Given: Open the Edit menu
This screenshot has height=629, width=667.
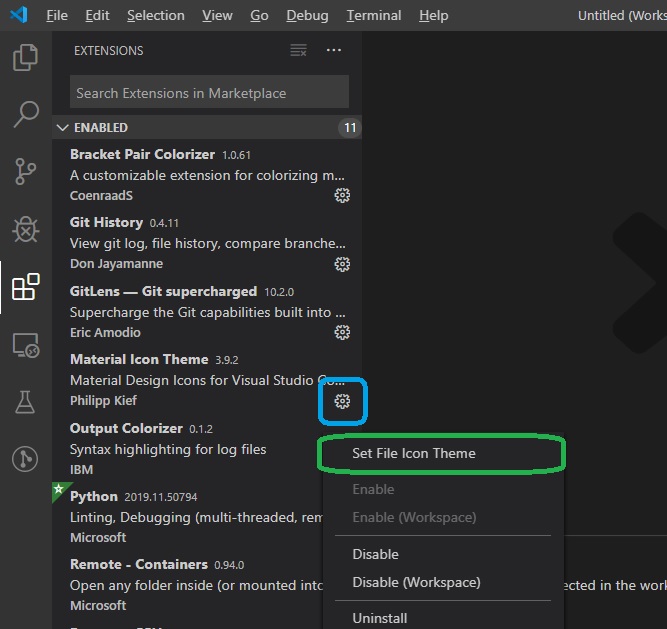Looking at the screenshot, I should (97, 15).
